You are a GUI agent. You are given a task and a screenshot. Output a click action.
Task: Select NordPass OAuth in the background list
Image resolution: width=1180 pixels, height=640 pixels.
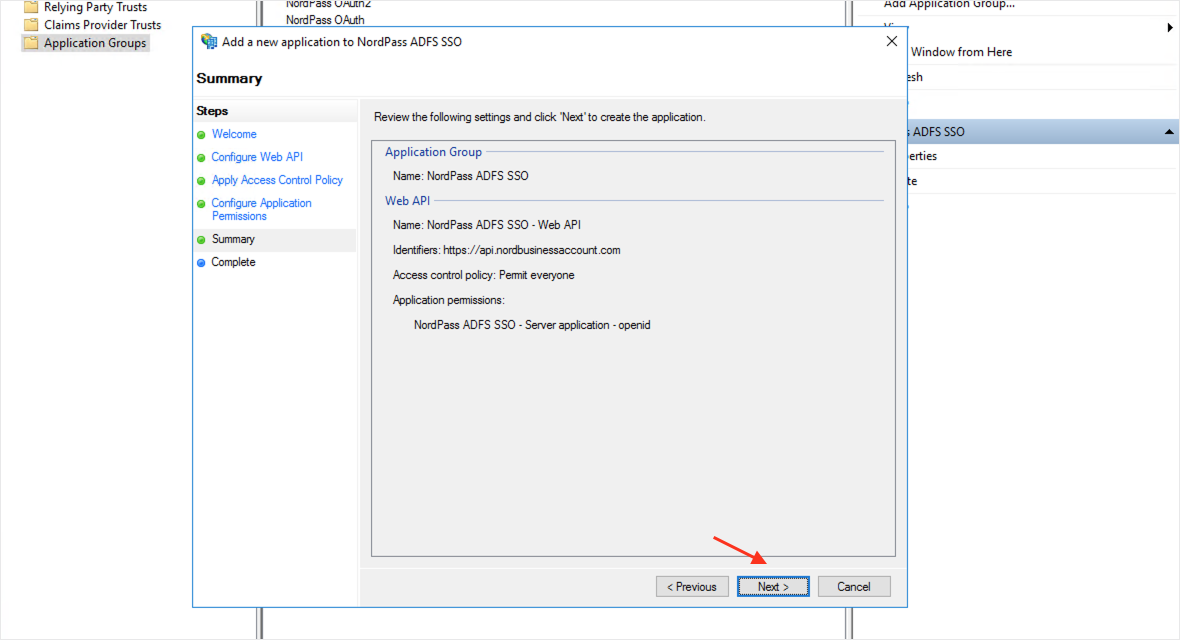[325, 20]
